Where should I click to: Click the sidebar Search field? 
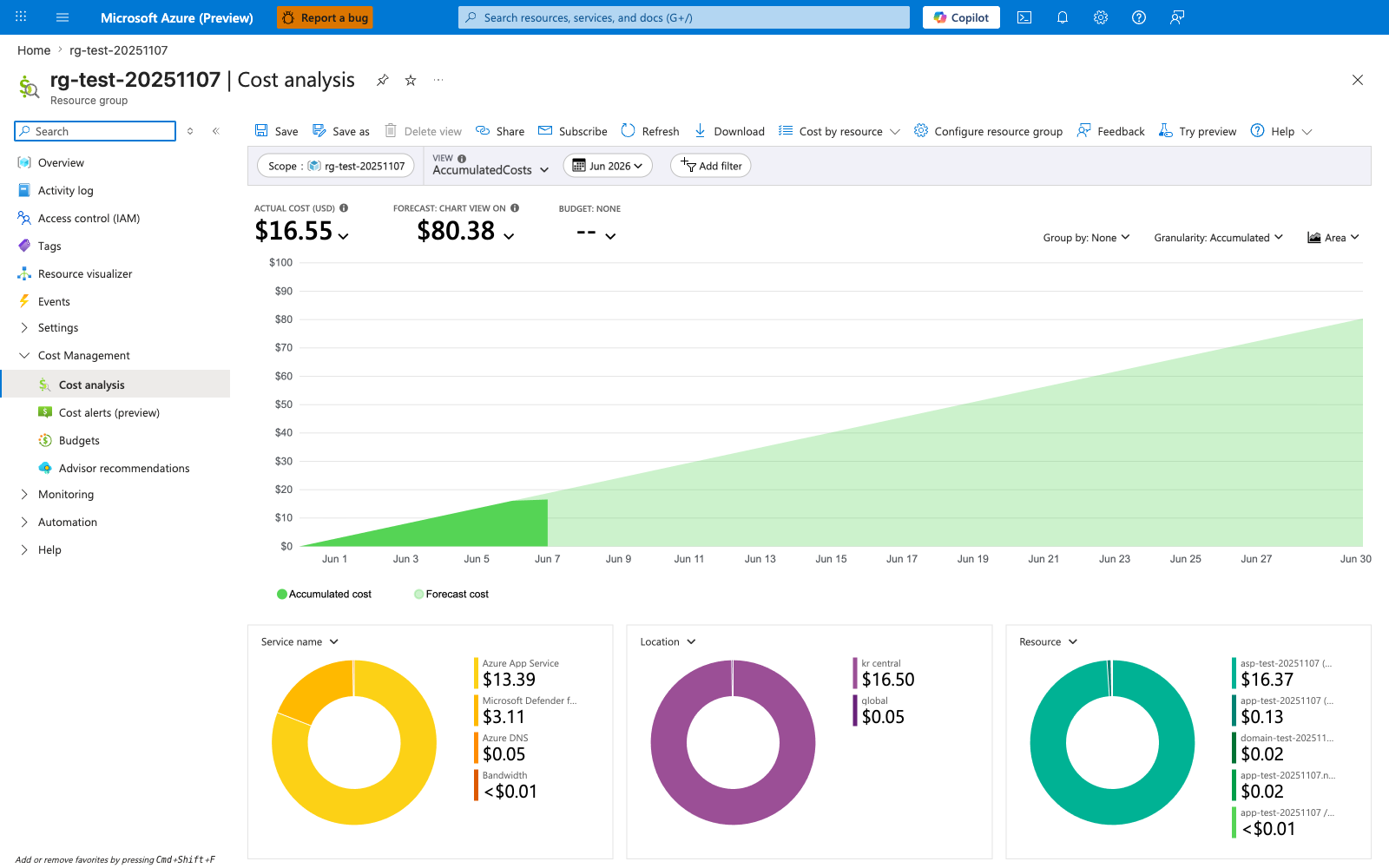(x=95, y=131)
